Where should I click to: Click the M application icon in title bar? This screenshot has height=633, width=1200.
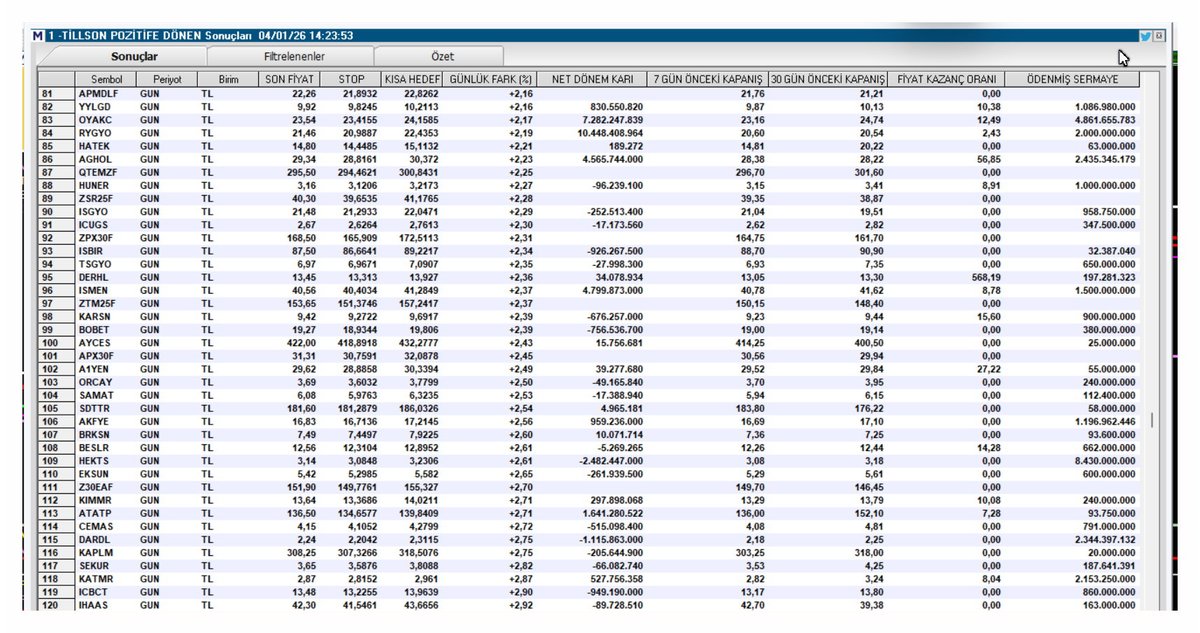pyautogui.click(x=38, y=35)
